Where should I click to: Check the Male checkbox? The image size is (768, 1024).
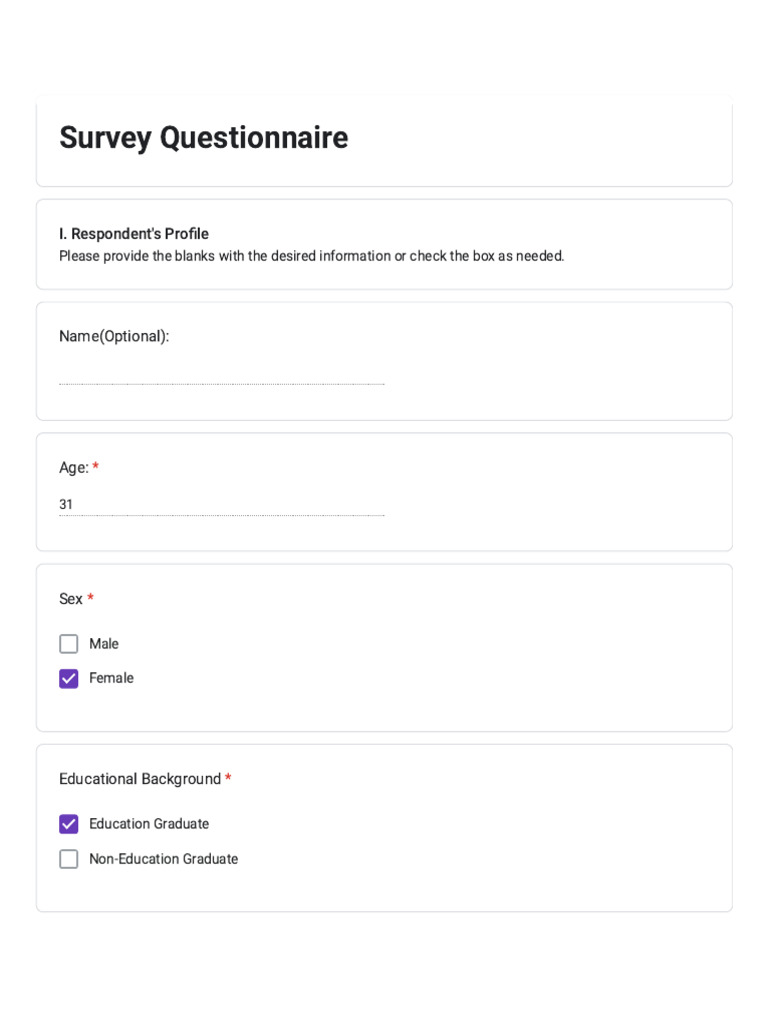68,644
